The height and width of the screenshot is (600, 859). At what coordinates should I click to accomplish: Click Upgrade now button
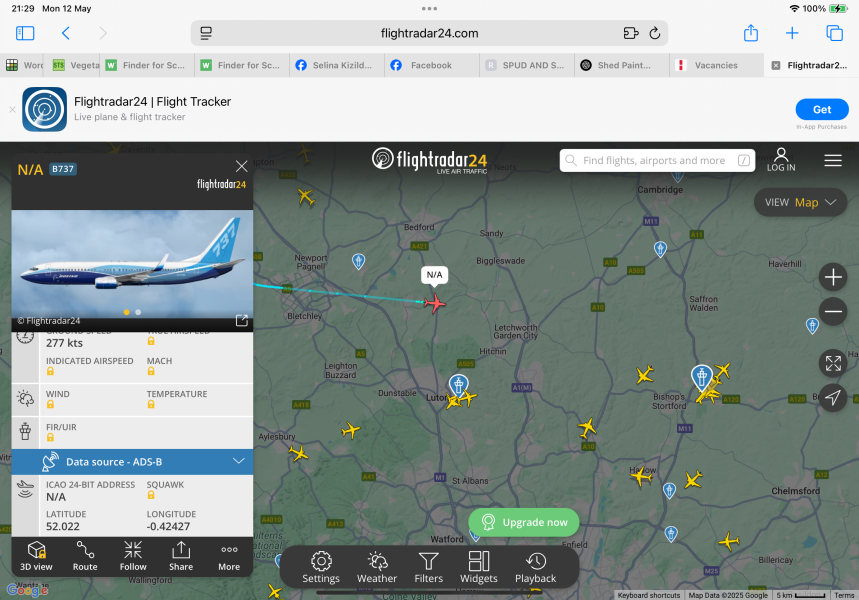[x=524, y=522]
